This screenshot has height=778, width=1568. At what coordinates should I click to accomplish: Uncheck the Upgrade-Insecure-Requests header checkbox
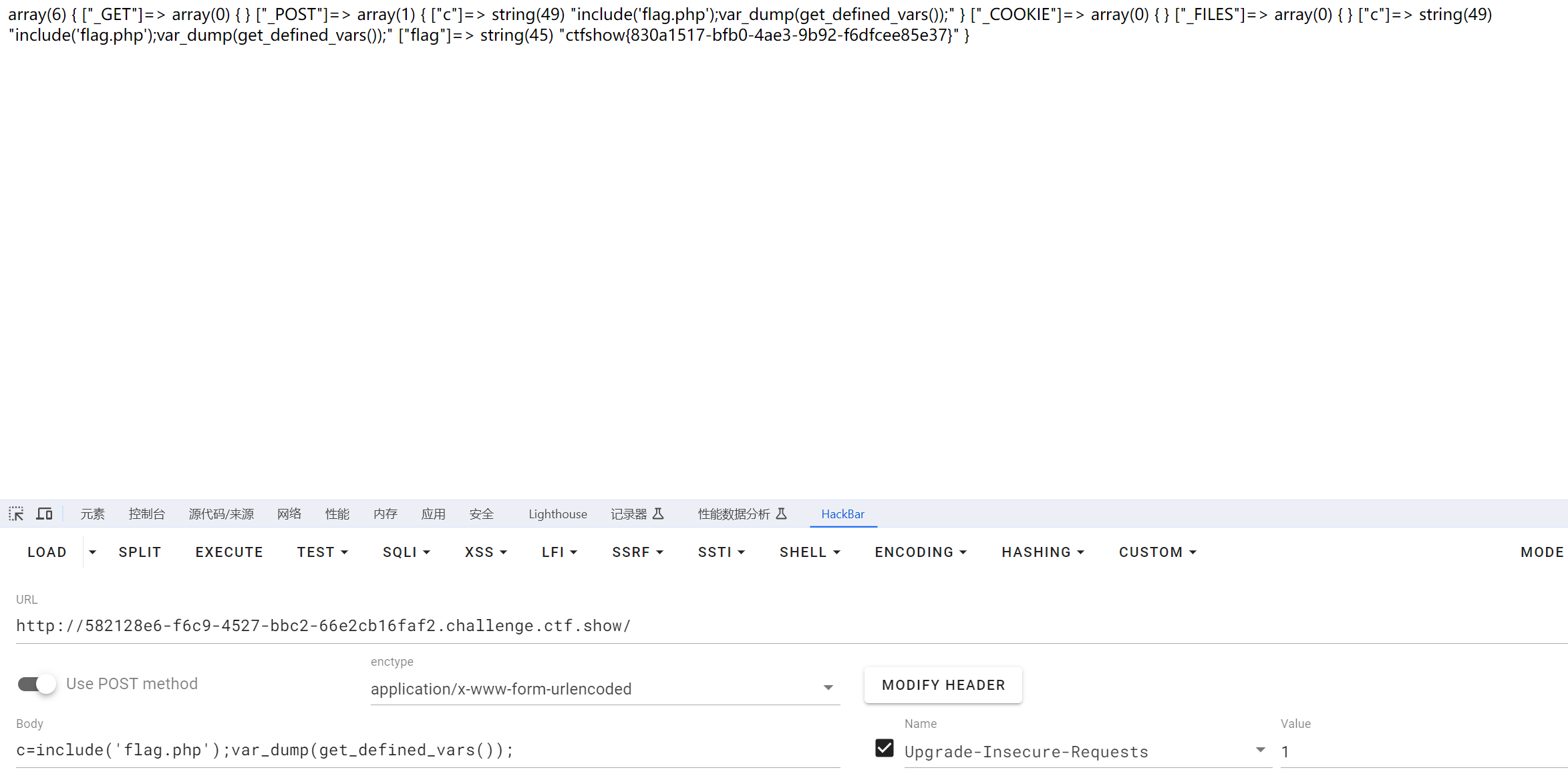click(x=884, y=748)
